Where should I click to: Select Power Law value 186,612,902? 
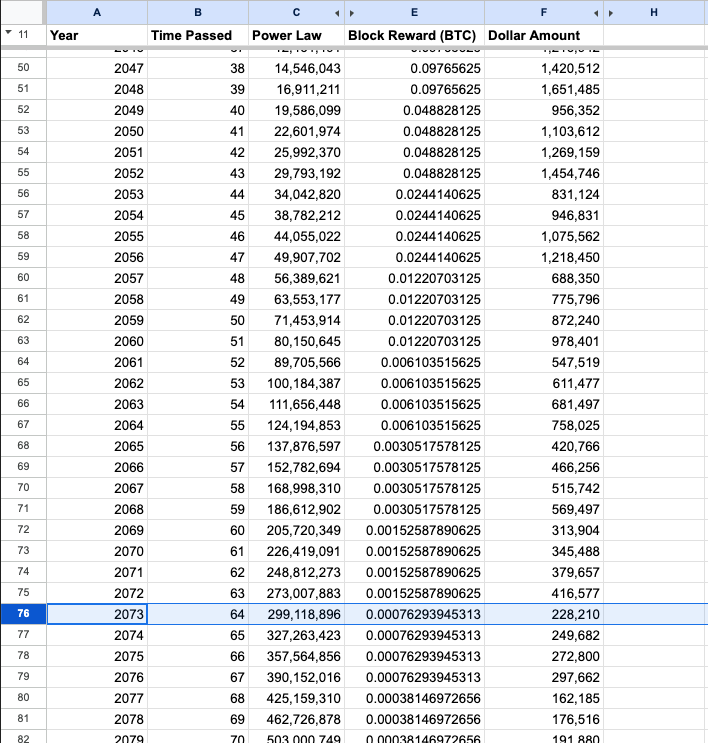coord(296,509)
